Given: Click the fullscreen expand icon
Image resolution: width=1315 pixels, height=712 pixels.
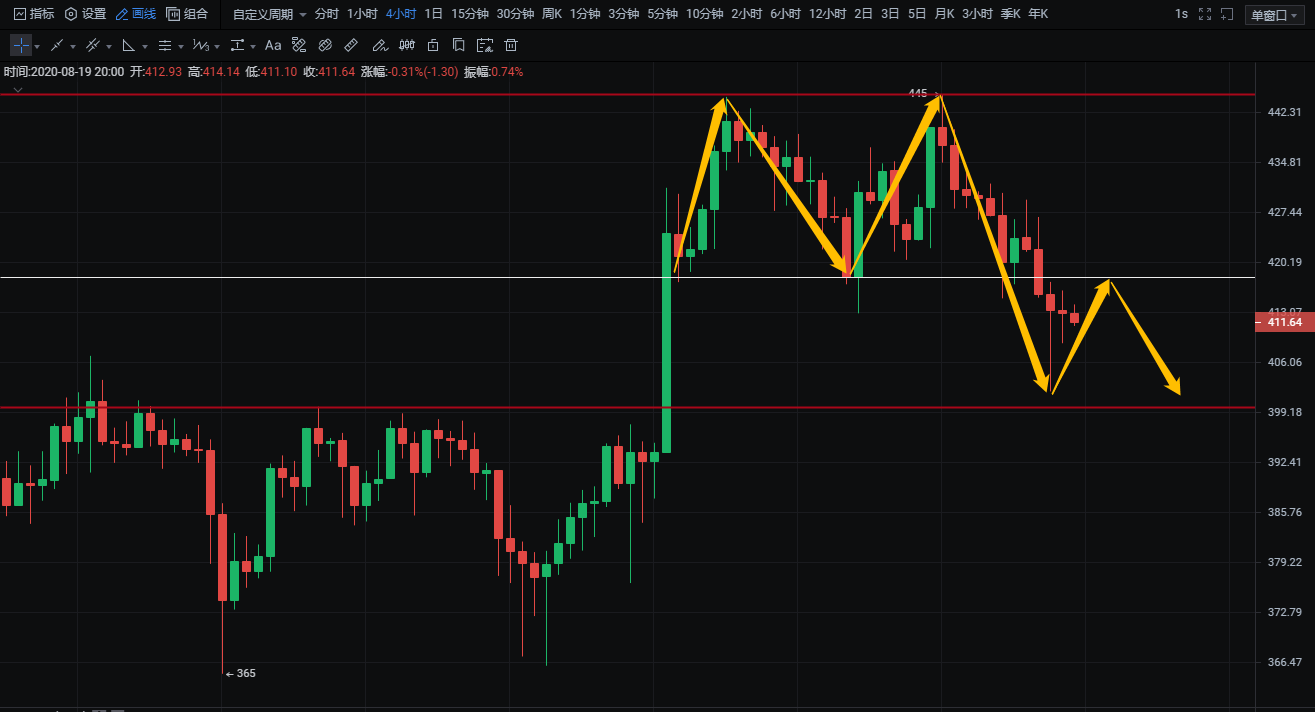Looking at the screenshot, I should (1204, 14).
